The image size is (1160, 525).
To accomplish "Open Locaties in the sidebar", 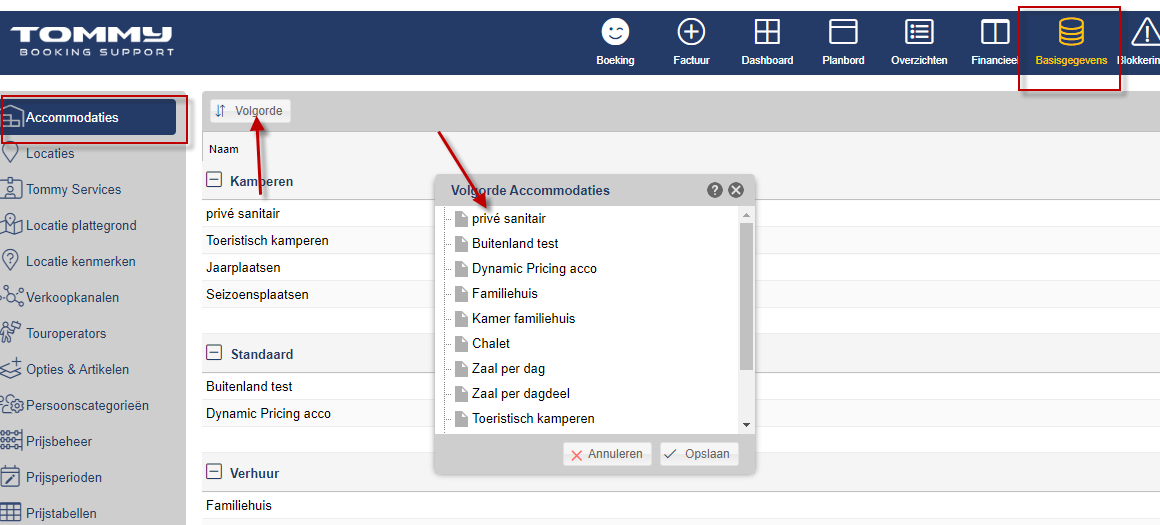I will coord(50,154).
